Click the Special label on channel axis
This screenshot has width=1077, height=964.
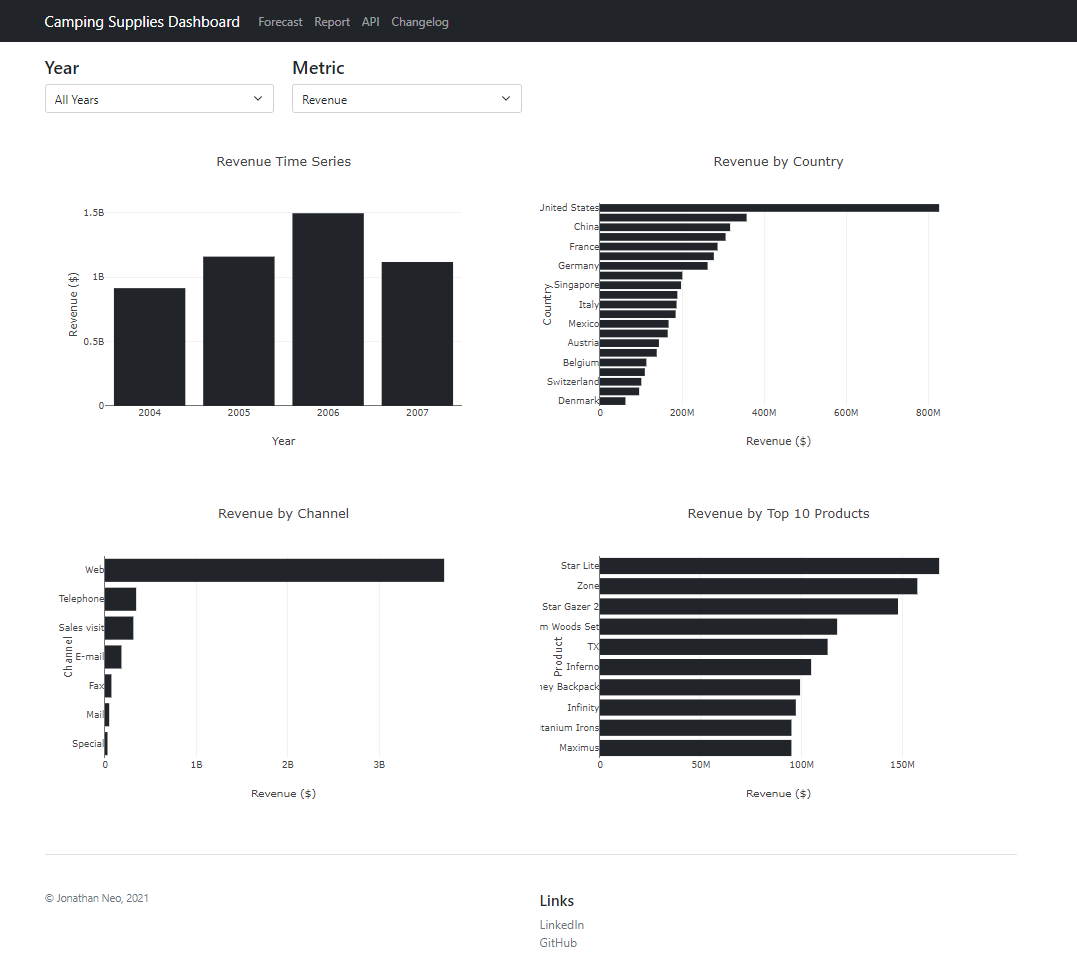(88, 743)
